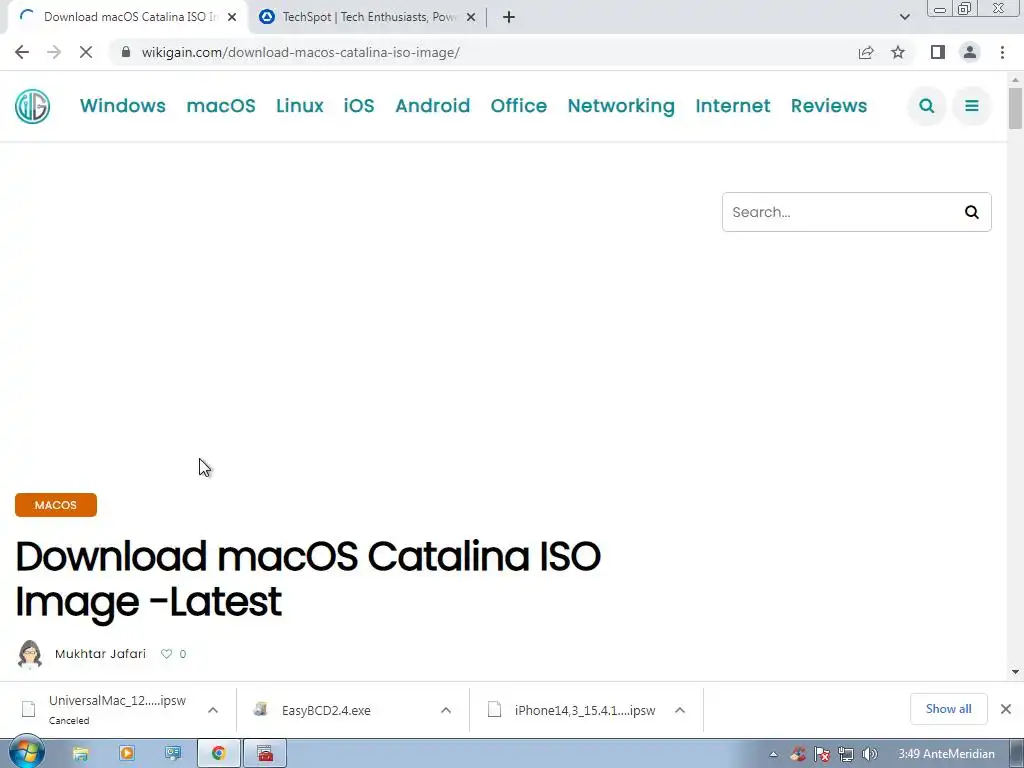Open the tab search dropdown arrow
1024x768 pixels.
[904, 17]
